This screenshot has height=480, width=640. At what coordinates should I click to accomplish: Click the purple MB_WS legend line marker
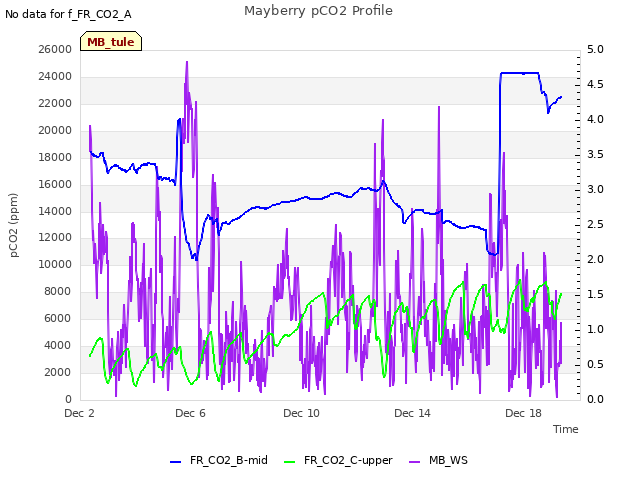(414, 462)
